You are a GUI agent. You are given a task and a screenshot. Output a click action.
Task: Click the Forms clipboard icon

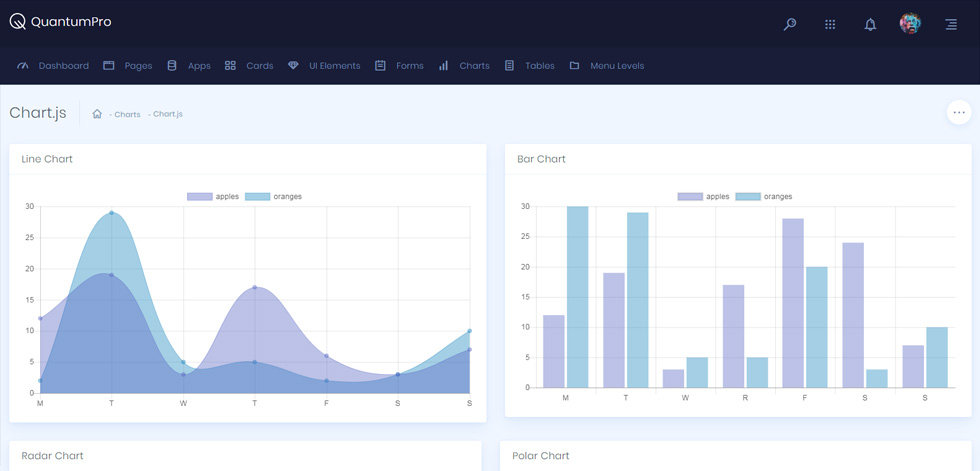coord(380,66)
